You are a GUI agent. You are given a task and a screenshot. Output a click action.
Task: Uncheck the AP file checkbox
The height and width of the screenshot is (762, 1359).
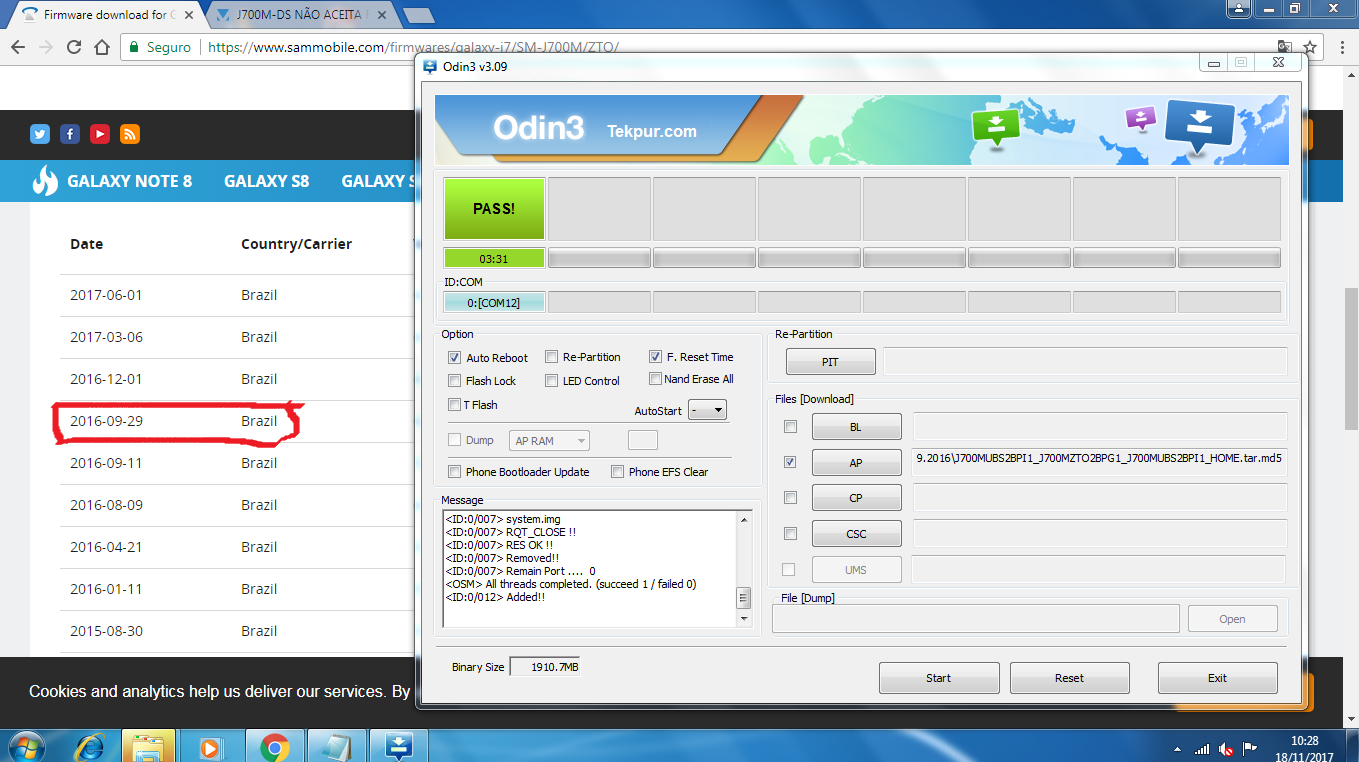coord(790,462)
